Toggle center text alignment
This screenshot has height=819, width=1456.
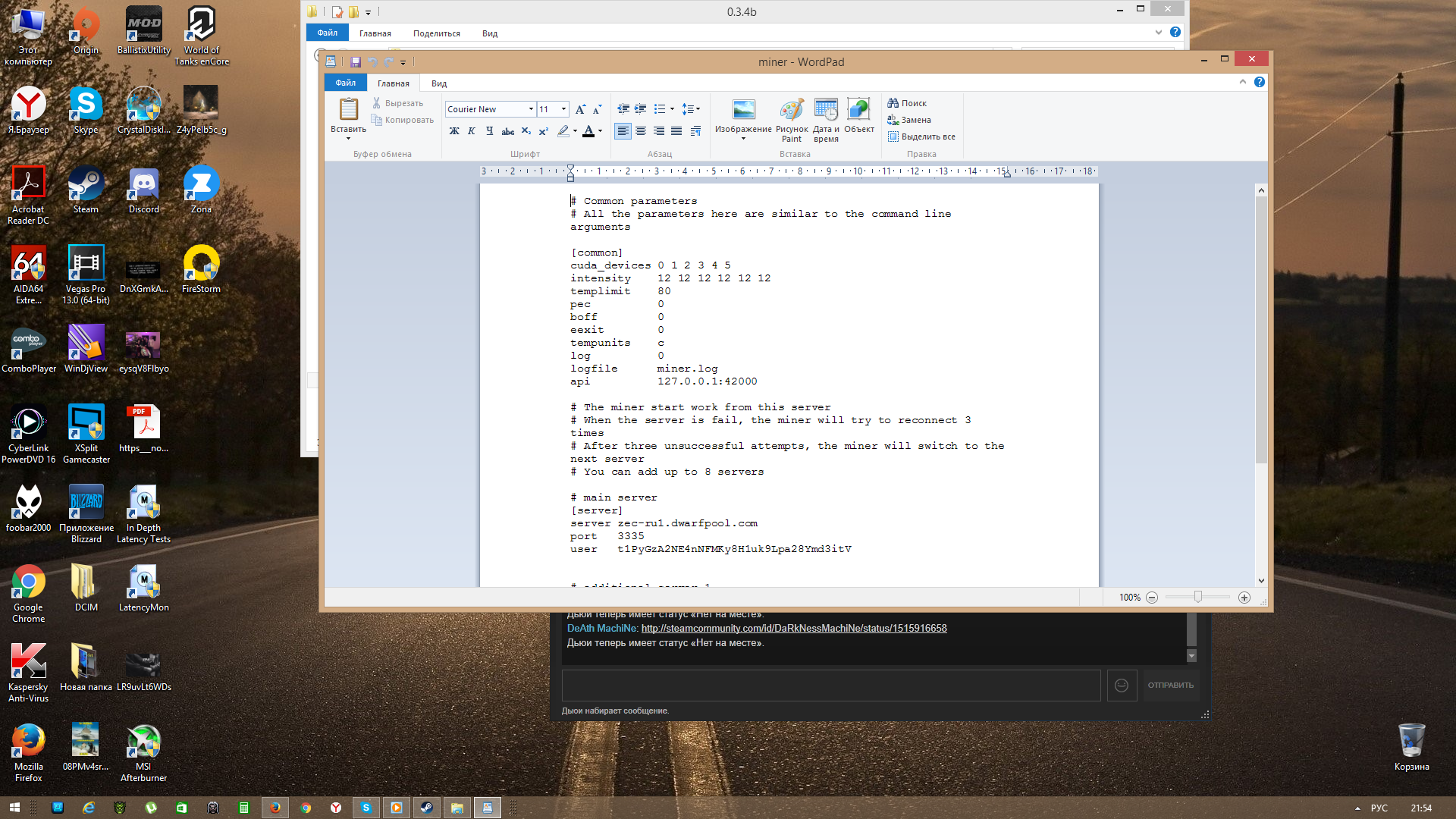pyautogui.click(x=641, y=131)
